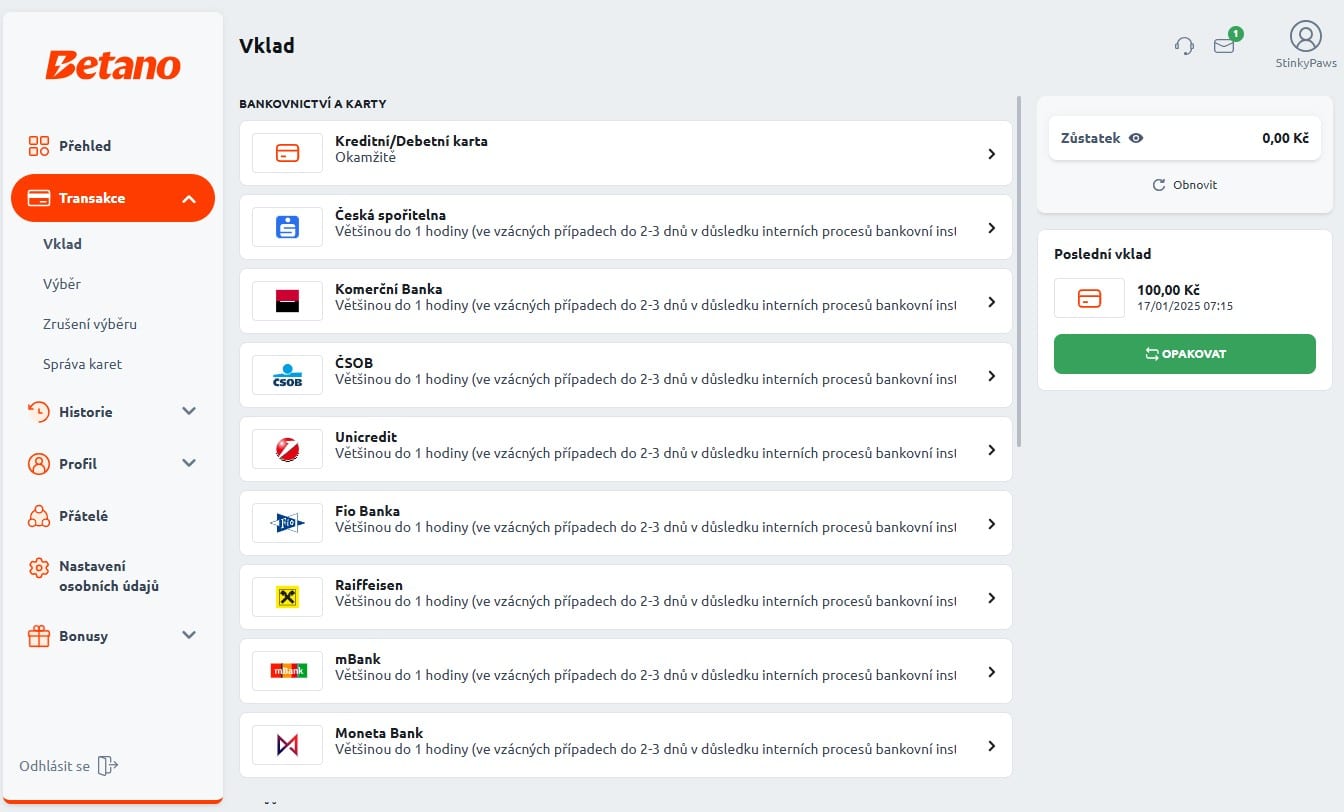The image size is (1344, 812).
Task: Click the Nastavení osobních údajů gear icon
Action: tap(39, 567)
